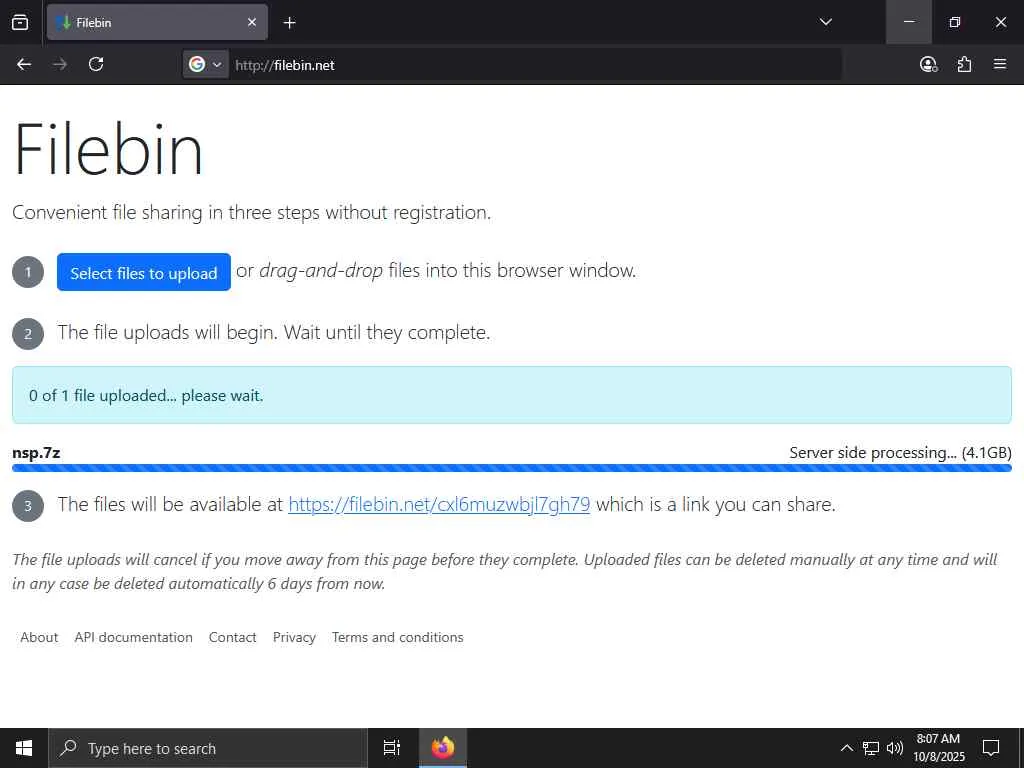Click the nsp.7z file name
Viewport: 1024px width, 768px height.
36,453
